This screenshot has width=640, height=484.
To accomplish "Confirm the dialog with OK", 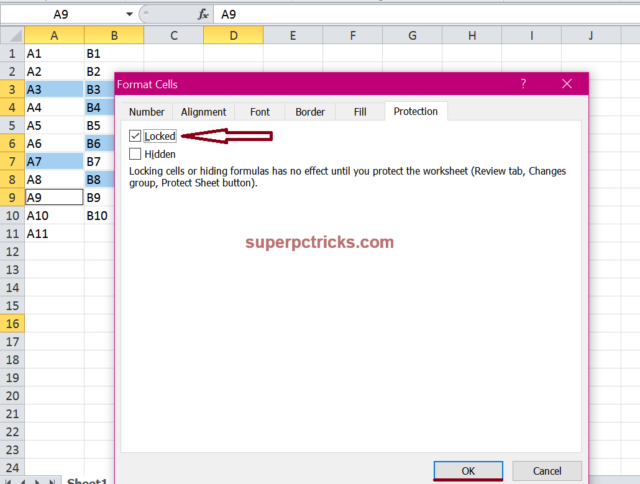I will pyautogui.click(x=468, y=471).
